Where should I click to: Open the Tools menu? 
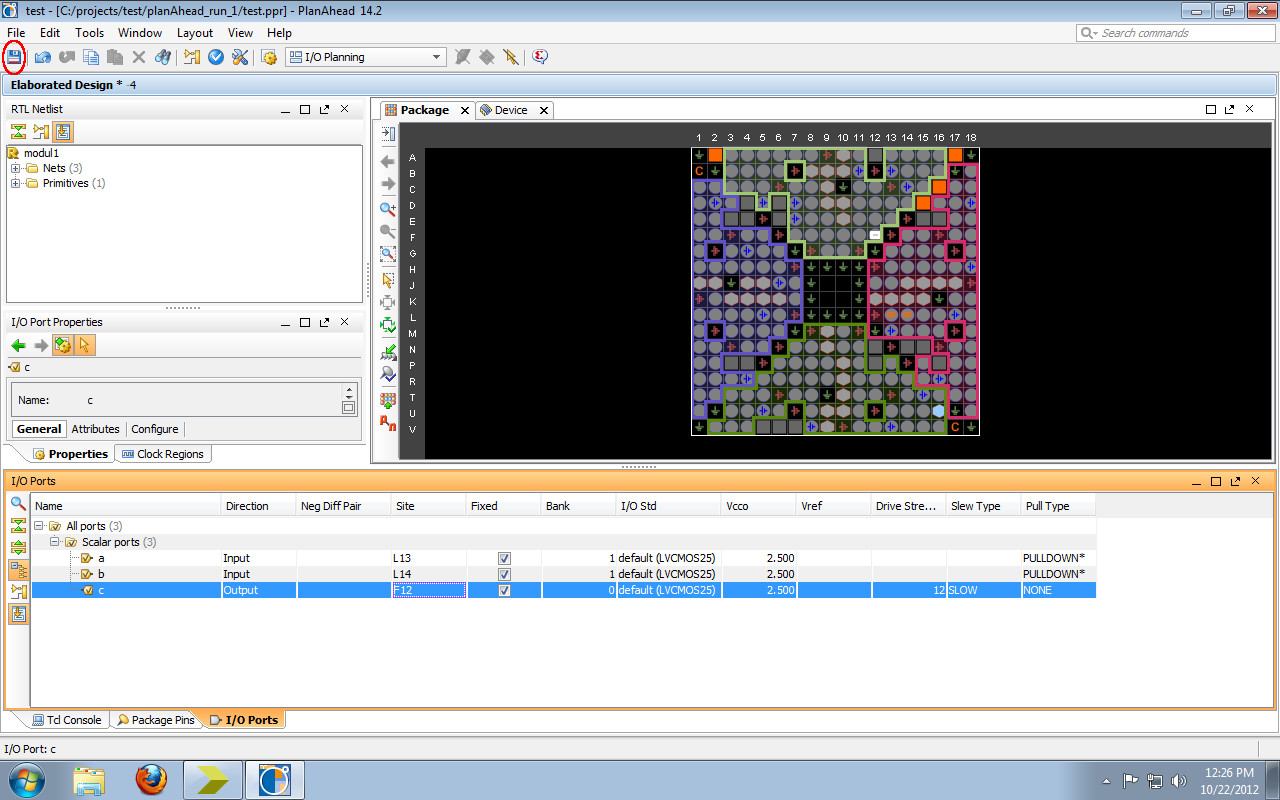pyautogui.click(x=89, y=32)
